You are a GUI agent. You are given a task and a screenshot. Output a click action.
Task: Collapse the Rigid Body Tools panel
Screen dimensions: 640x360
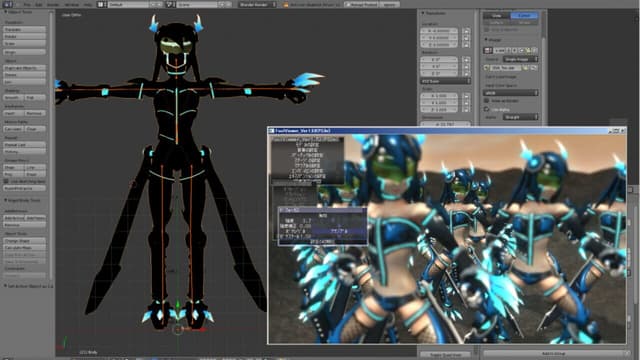6,200
